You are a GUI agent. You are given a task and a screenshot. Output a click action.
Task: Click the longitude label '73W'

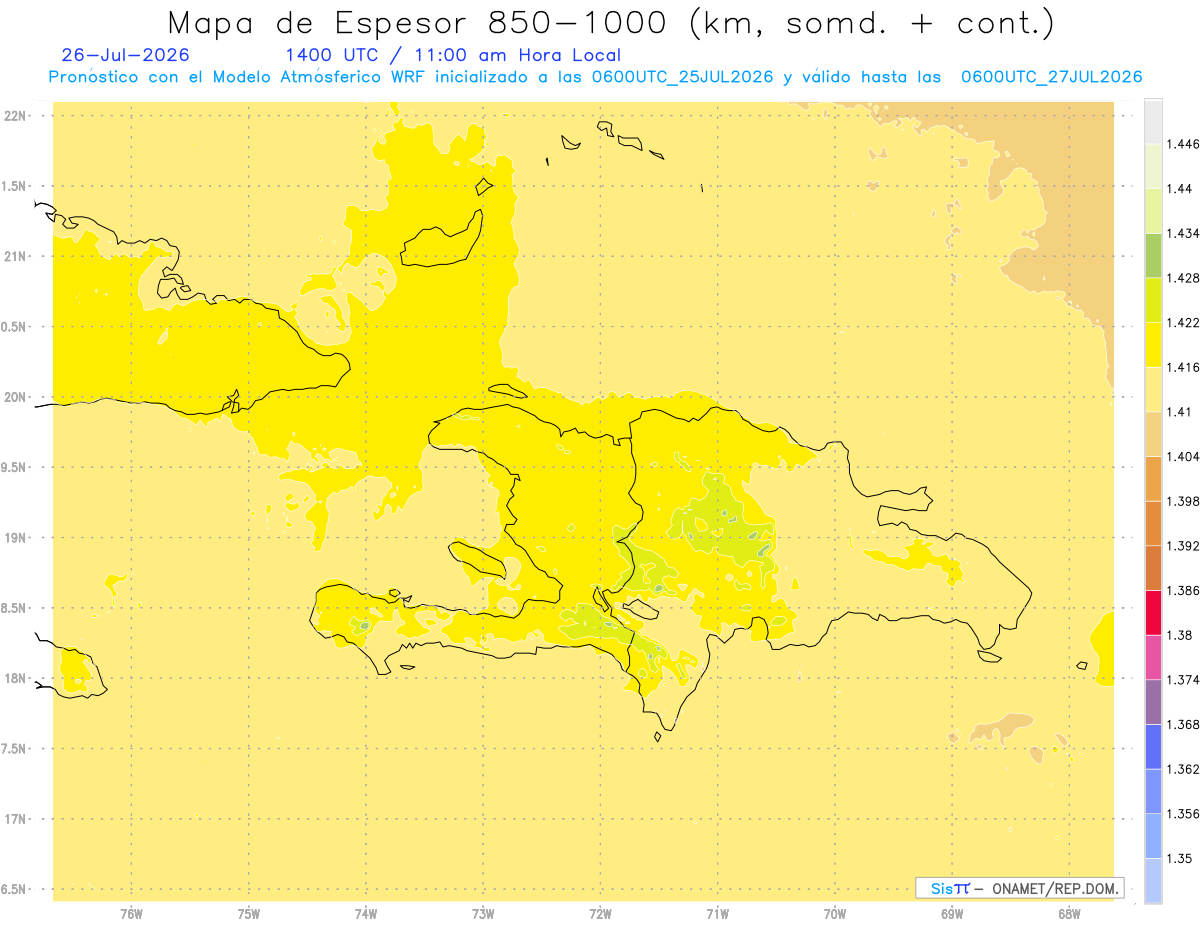pyautogui.click(x=483, y=913)
